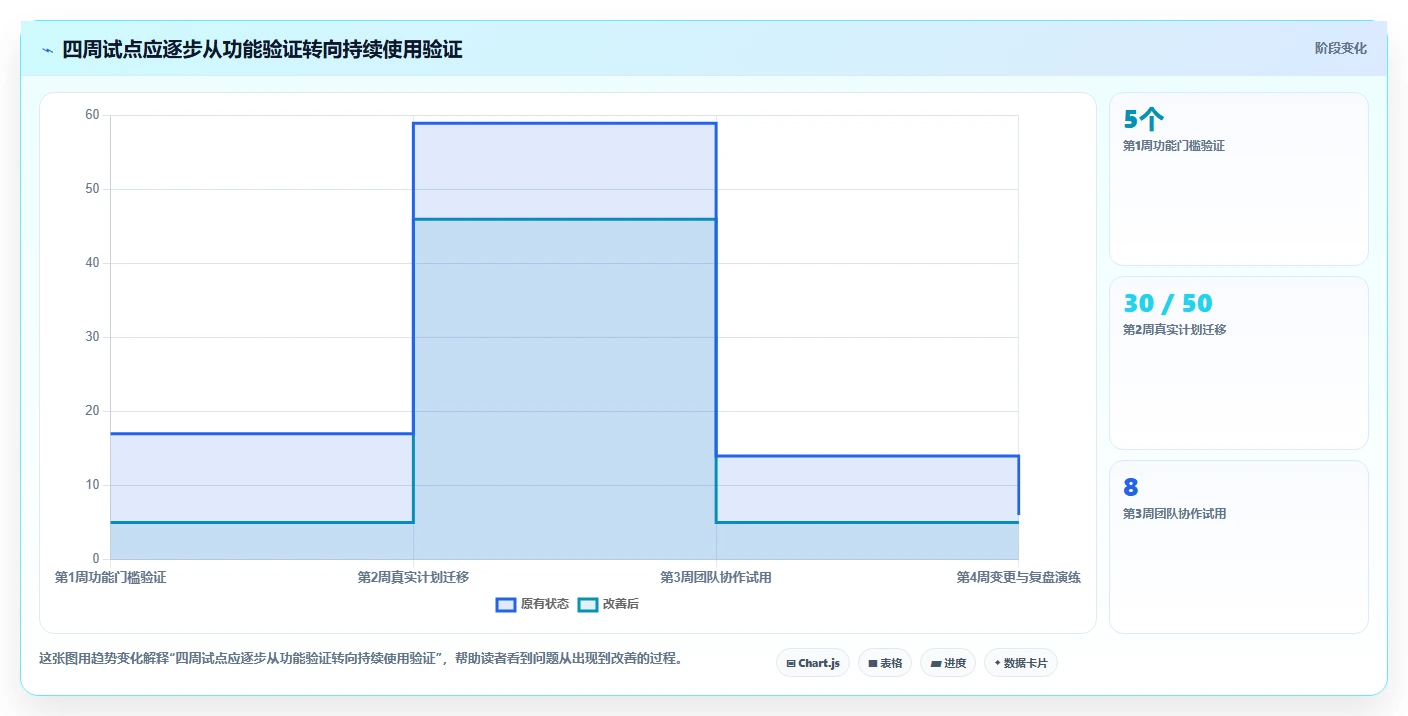Click the teal 改善后 legend swatch

pyautogui.click(x=588, y=604)
